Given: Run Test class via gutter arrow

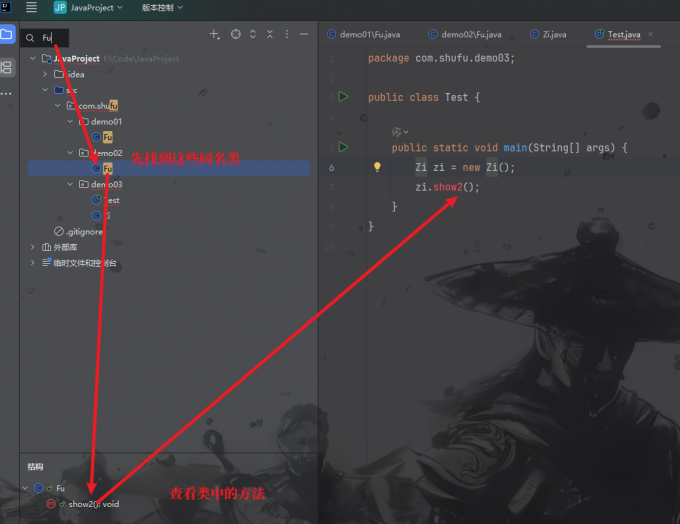Looking at the screenshot, I should [x=343, y=97].
